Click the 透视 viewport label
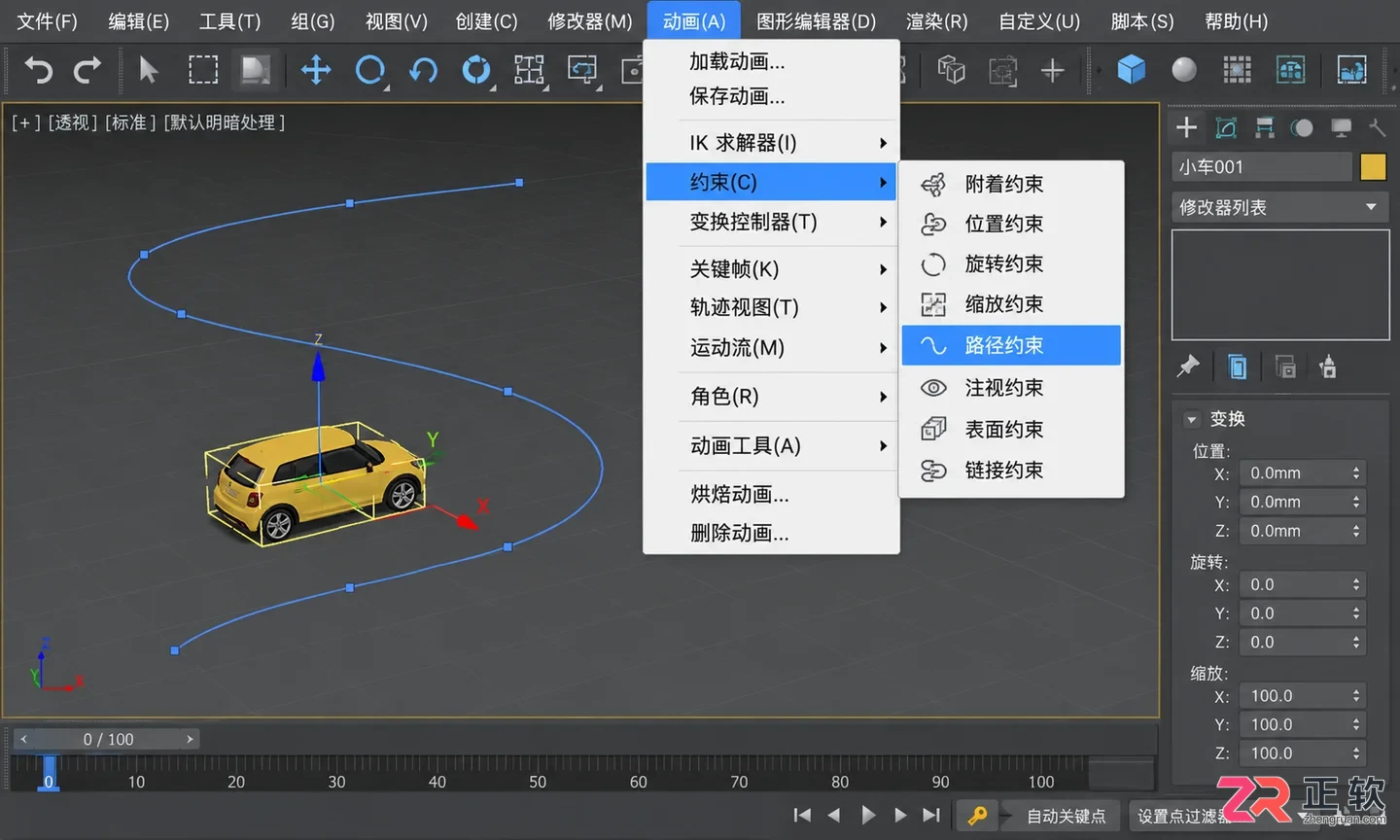 coord(73,122)
